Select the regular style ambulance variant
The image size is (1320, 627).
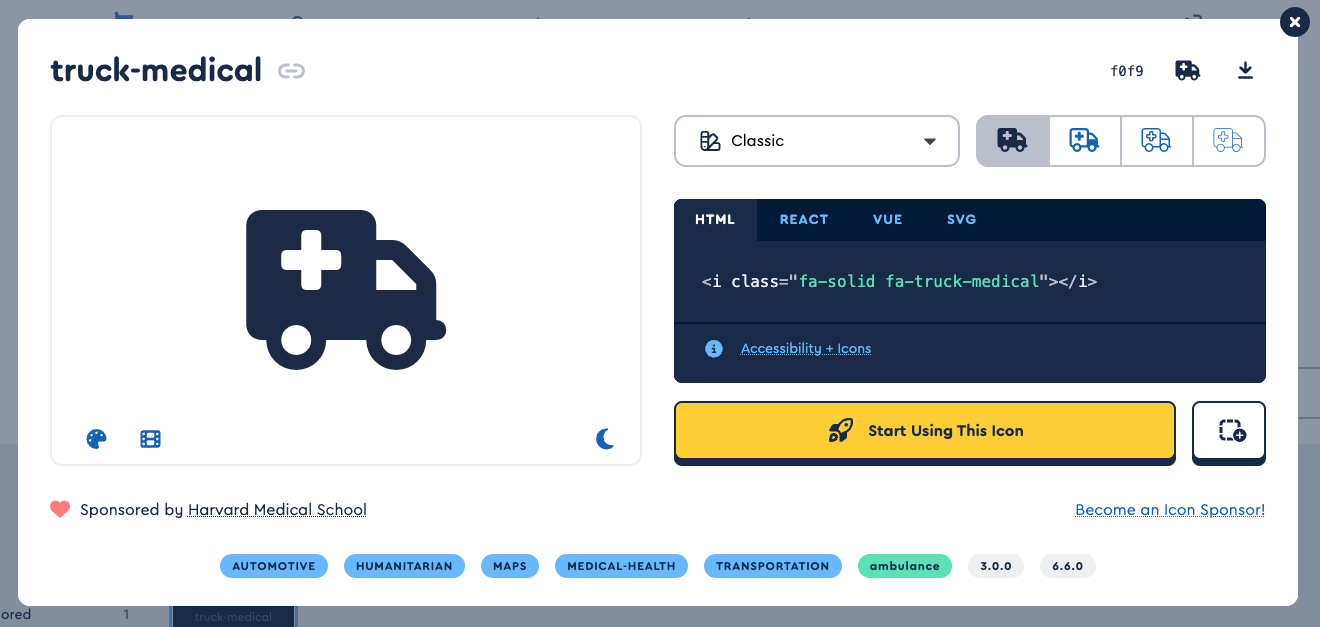(x=1084, y=141)
